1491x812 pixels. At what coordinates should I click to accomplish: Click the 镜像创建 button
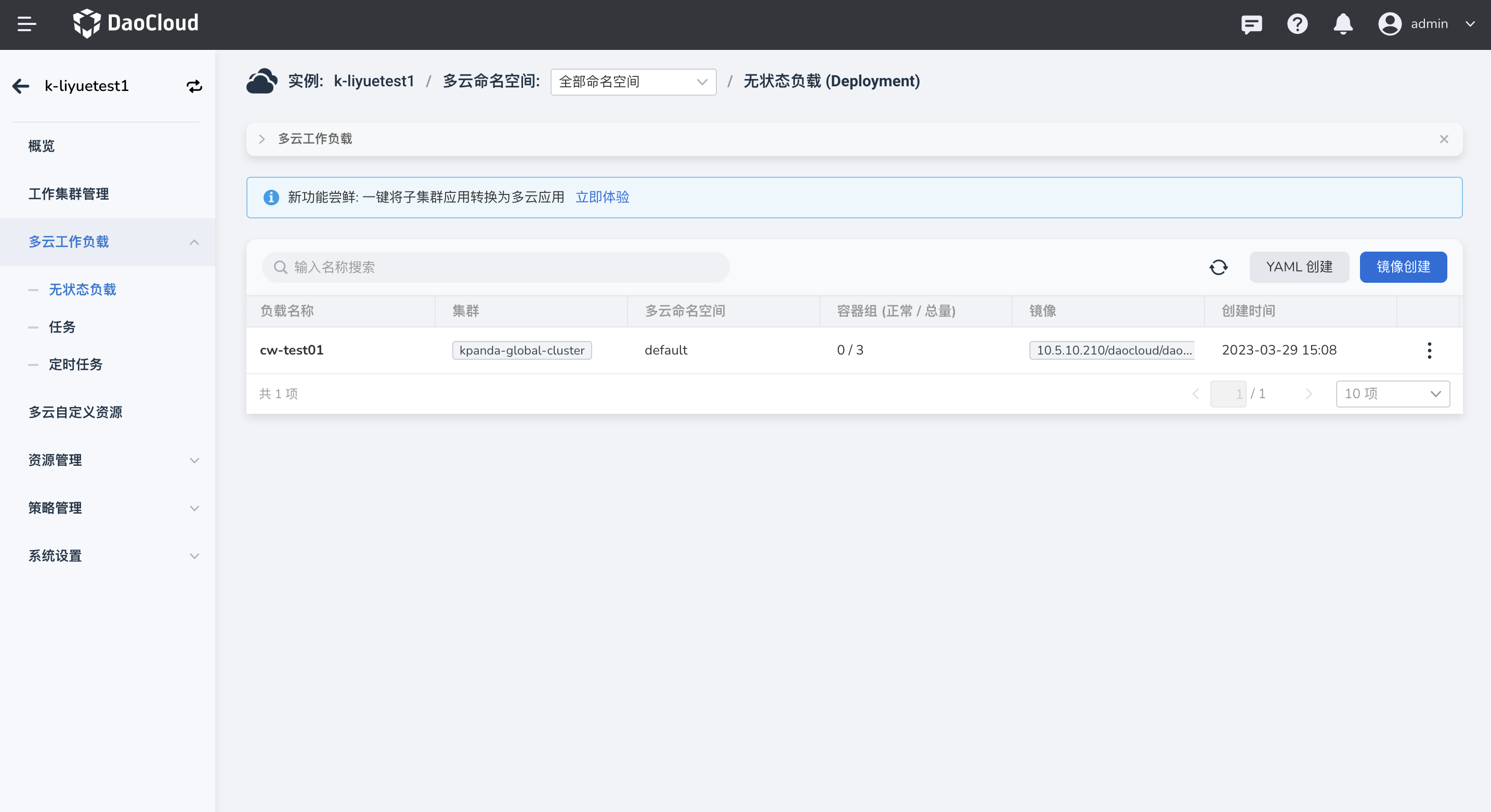[x=1403, y=267]
